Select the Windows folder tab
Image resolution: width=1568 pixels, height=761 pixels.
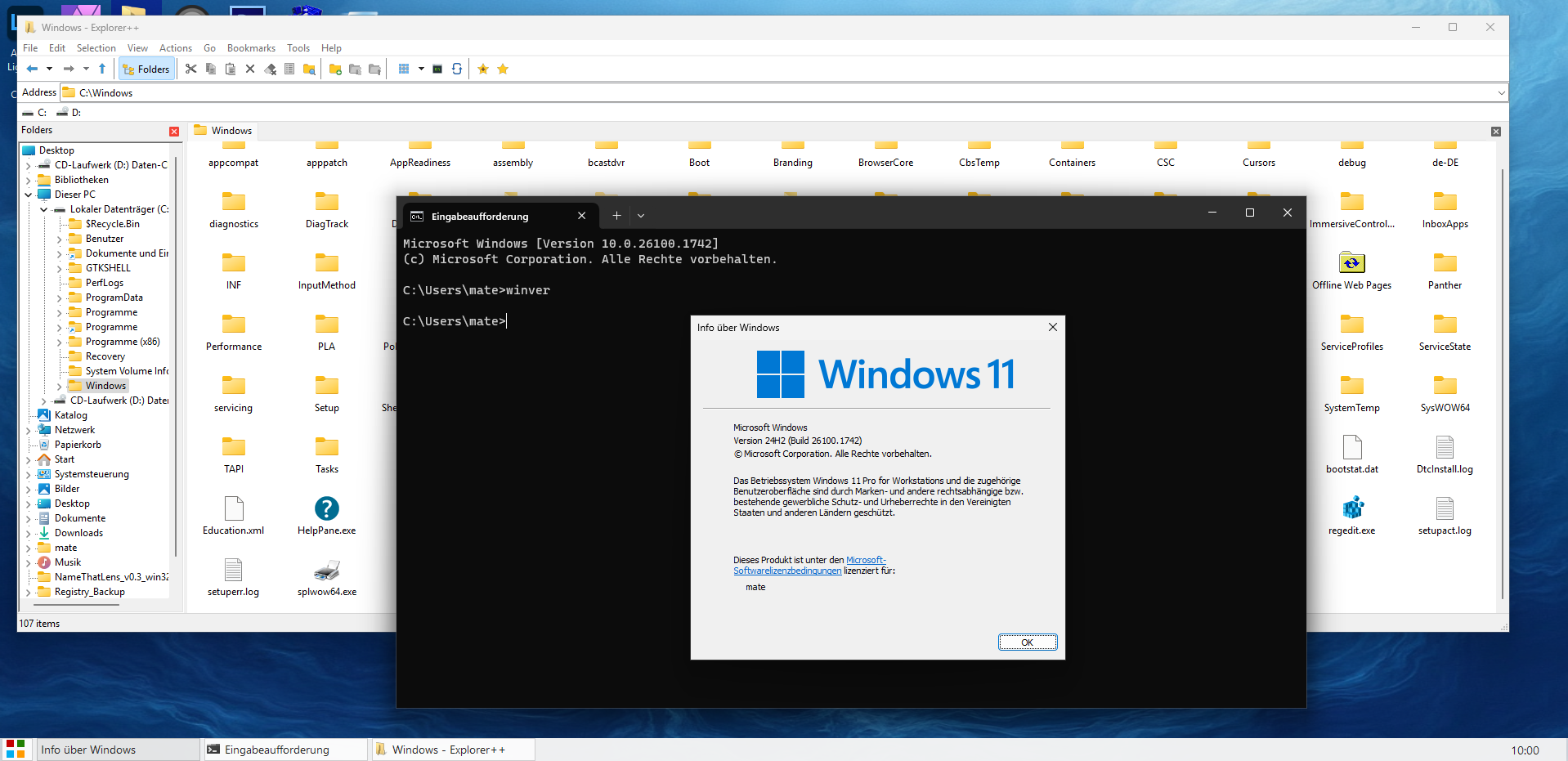point(223,131)
